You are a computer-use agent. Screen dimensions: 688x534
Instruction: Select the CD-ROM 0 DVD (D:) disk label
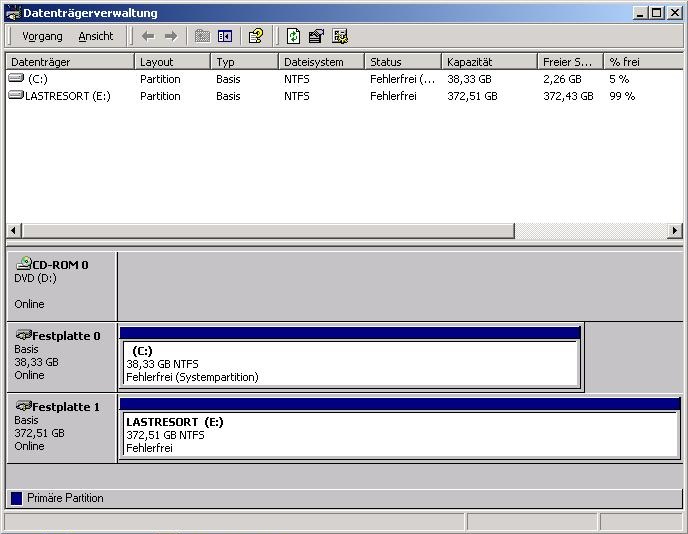pos(62,286)
